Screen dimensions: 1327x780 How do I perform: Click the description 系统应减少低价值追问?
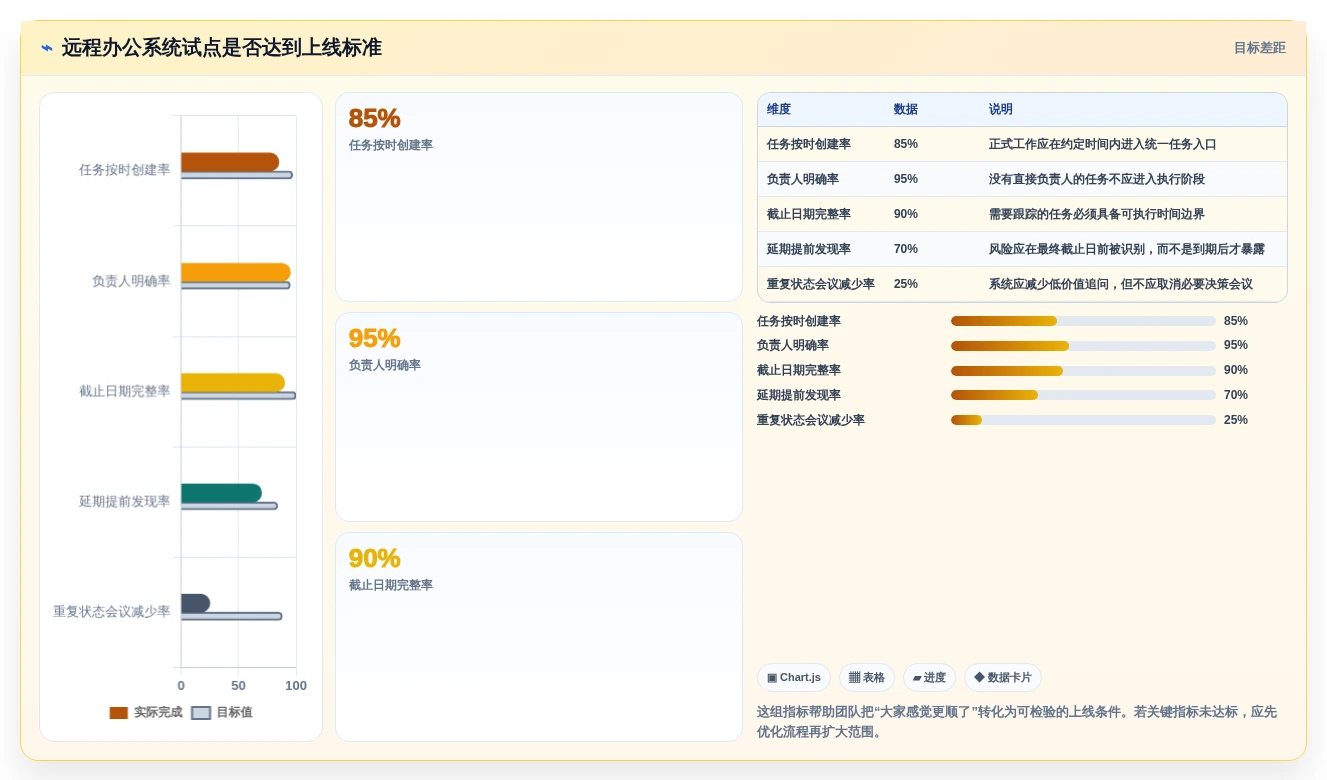click(1049, 284)
